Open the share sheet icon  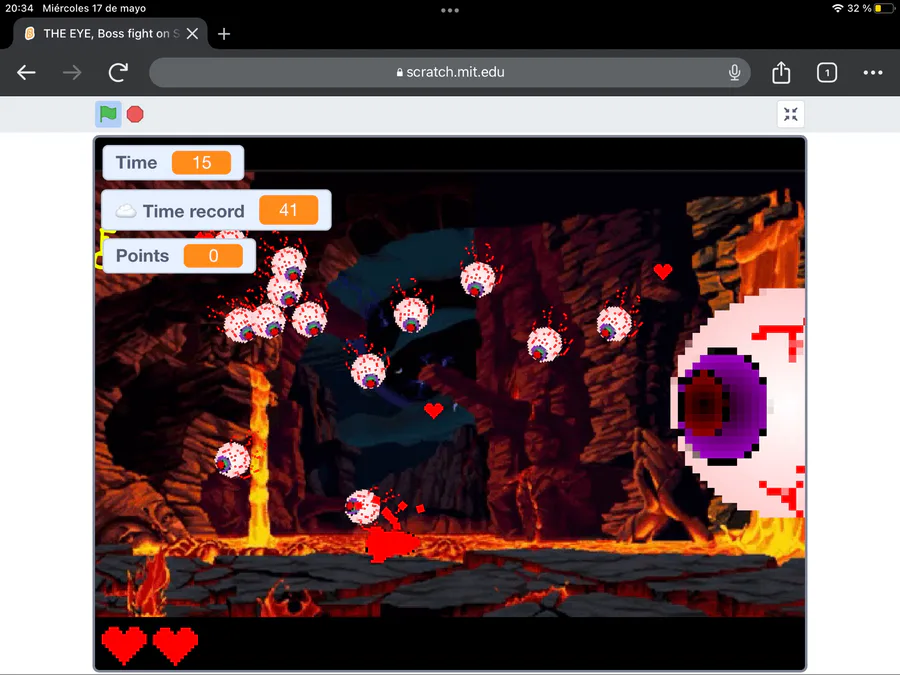pos(781,72)
